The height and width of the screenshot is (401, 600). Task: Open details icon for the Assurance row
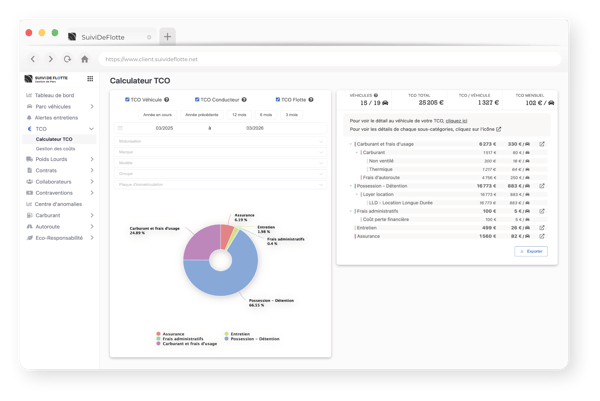542,236
